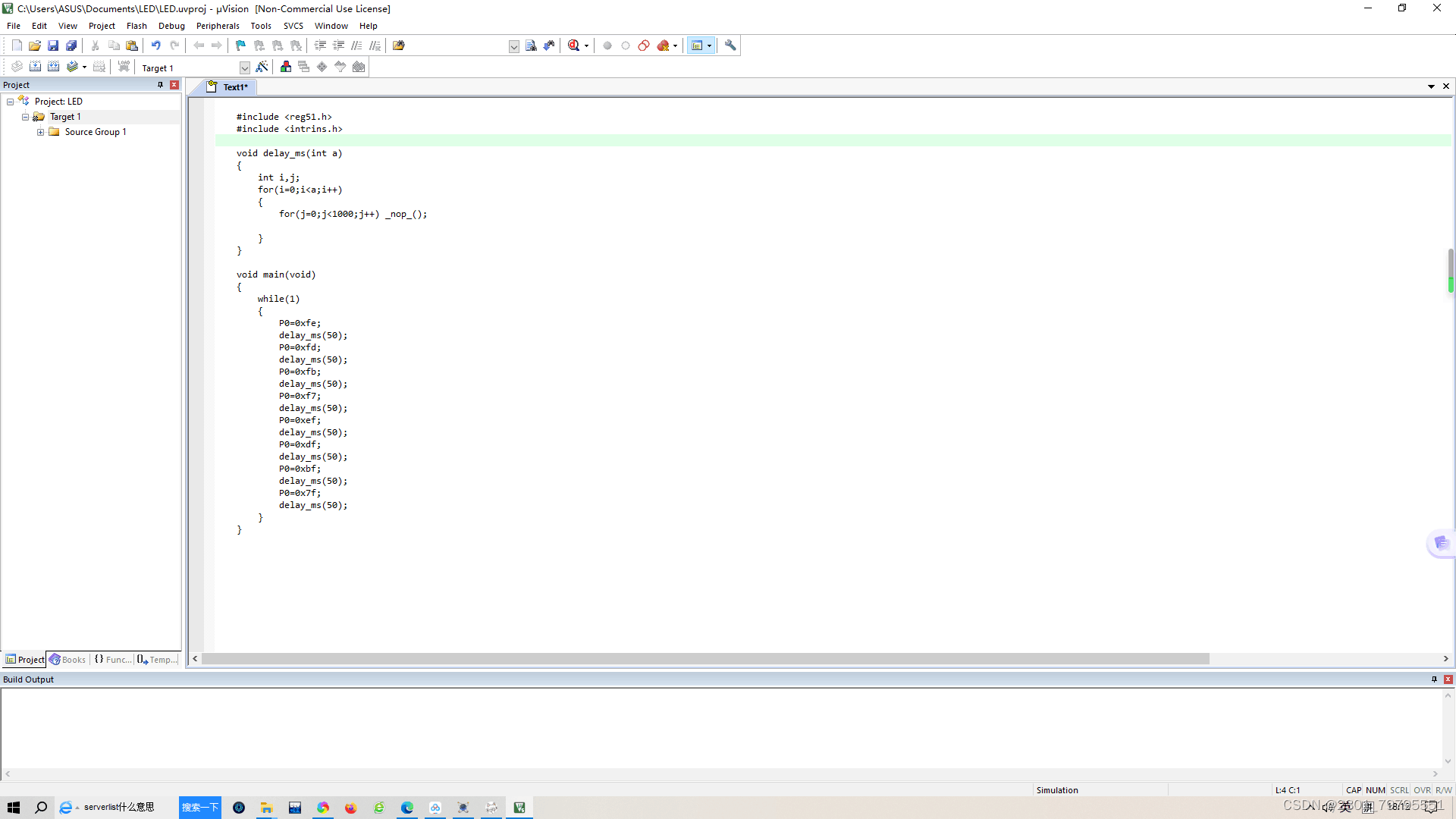Open Configuration wrench icon
This screenshot has width=1456, height=819.
730,45
